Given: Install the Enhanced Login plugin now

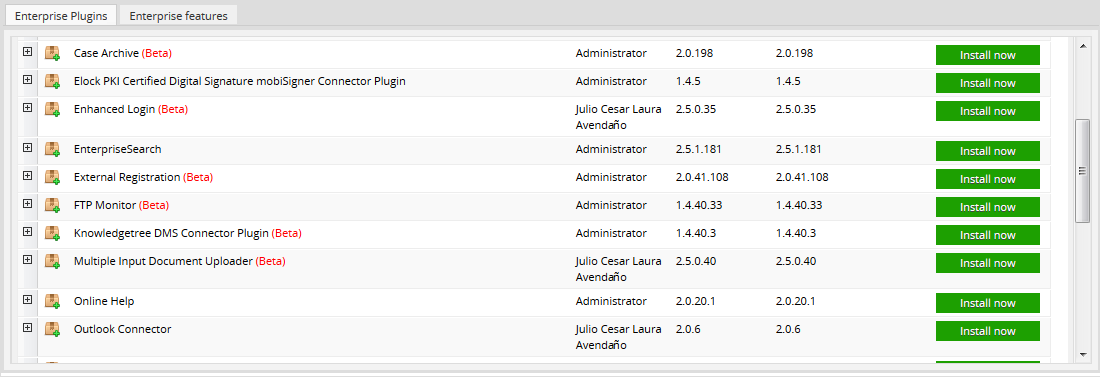Looking at the screenshot, I should click(988, 111).
